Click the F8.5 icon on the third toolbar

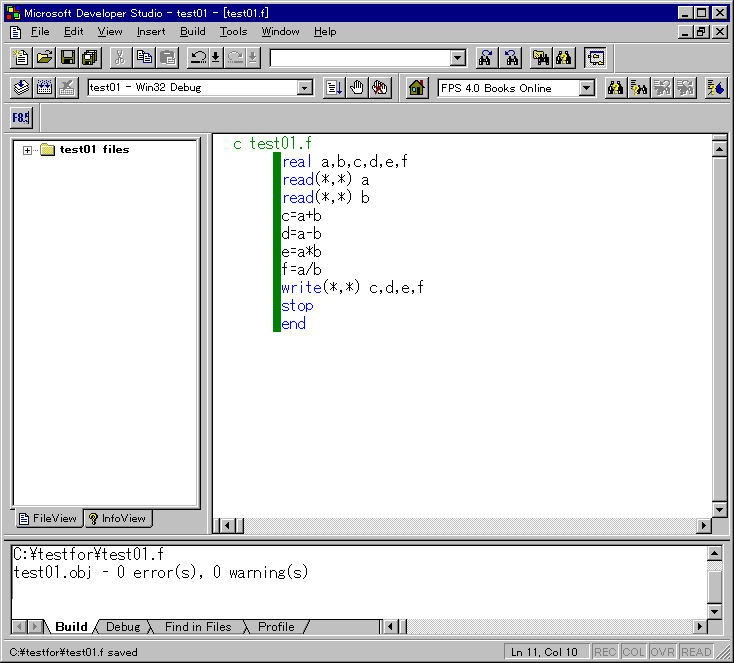[x=21, y=118]
